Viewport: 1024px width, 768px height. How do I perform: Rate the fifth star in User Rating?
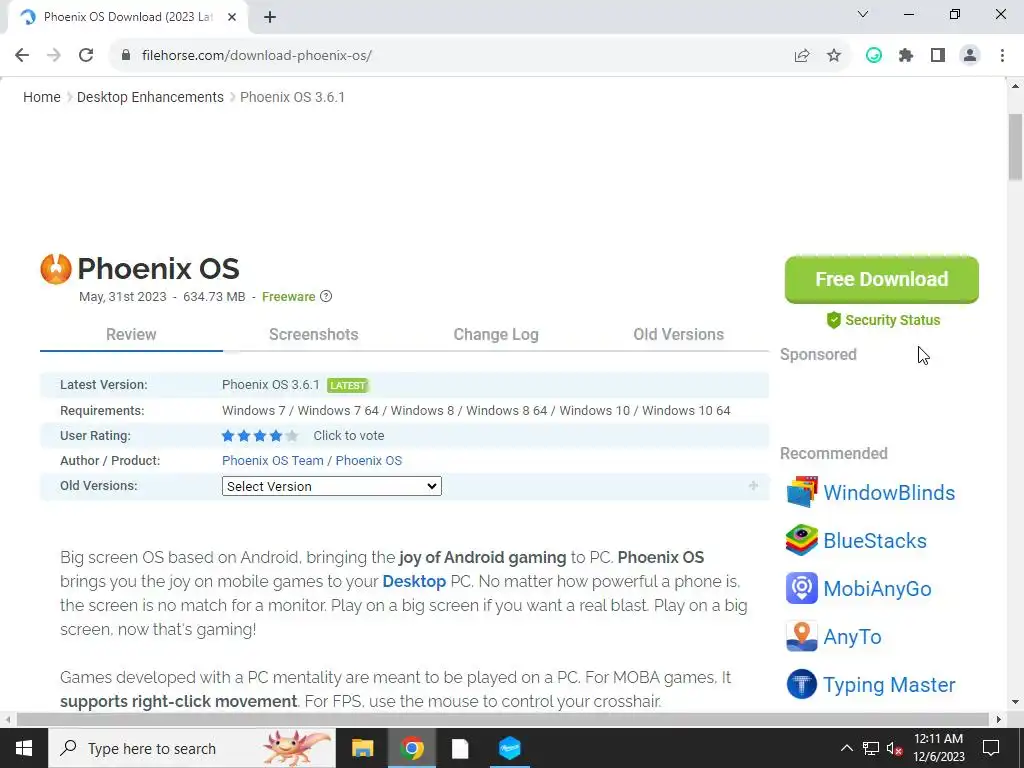292,436
